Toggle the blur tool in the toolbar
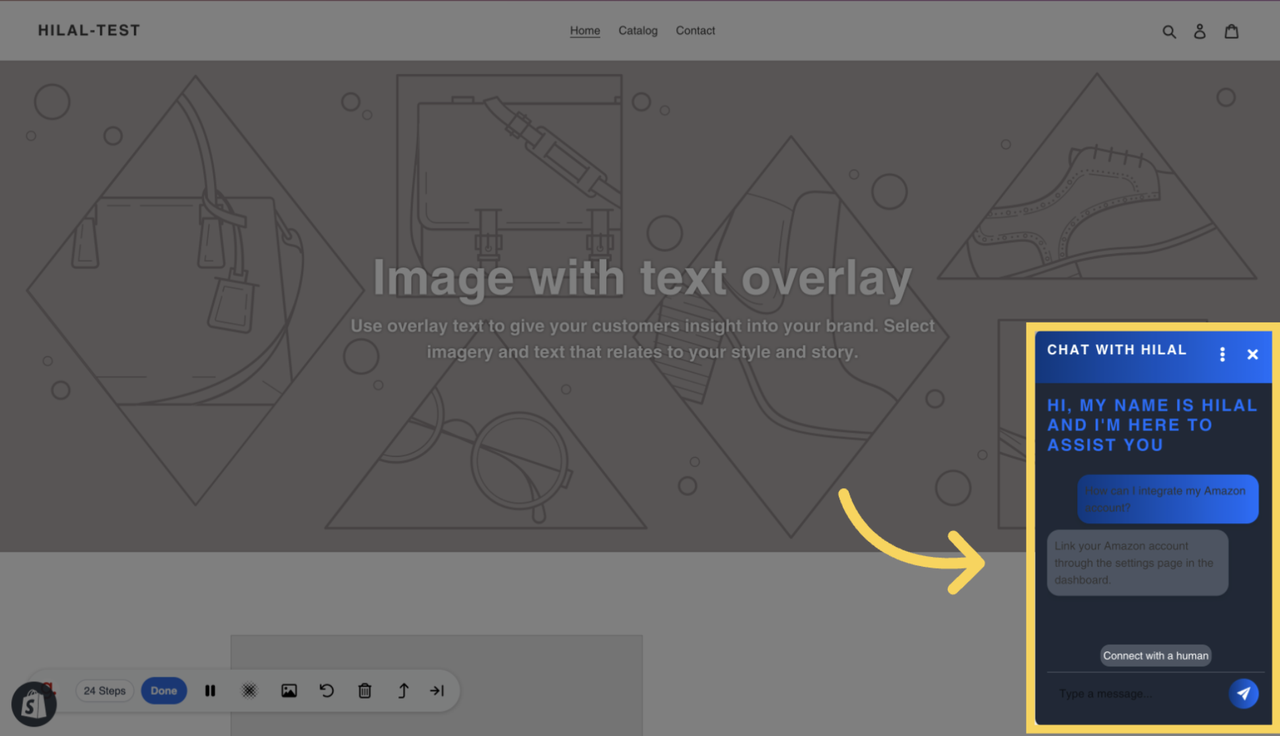This screenshot has width=1280, height=736. [249, 690]
